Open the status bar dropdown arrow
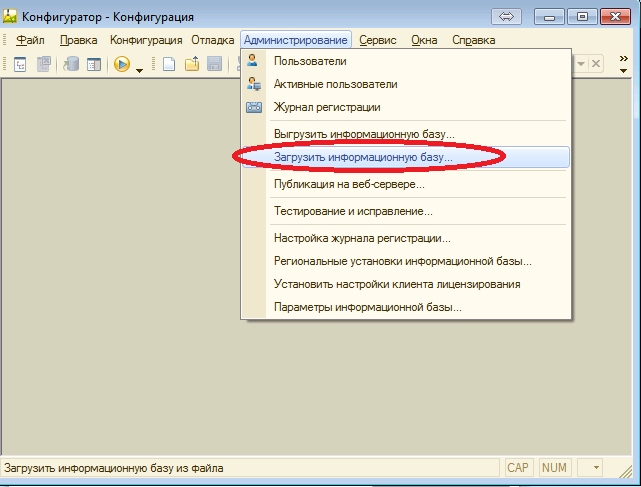The width and height of the screenshot is (641, 487). 594,468
